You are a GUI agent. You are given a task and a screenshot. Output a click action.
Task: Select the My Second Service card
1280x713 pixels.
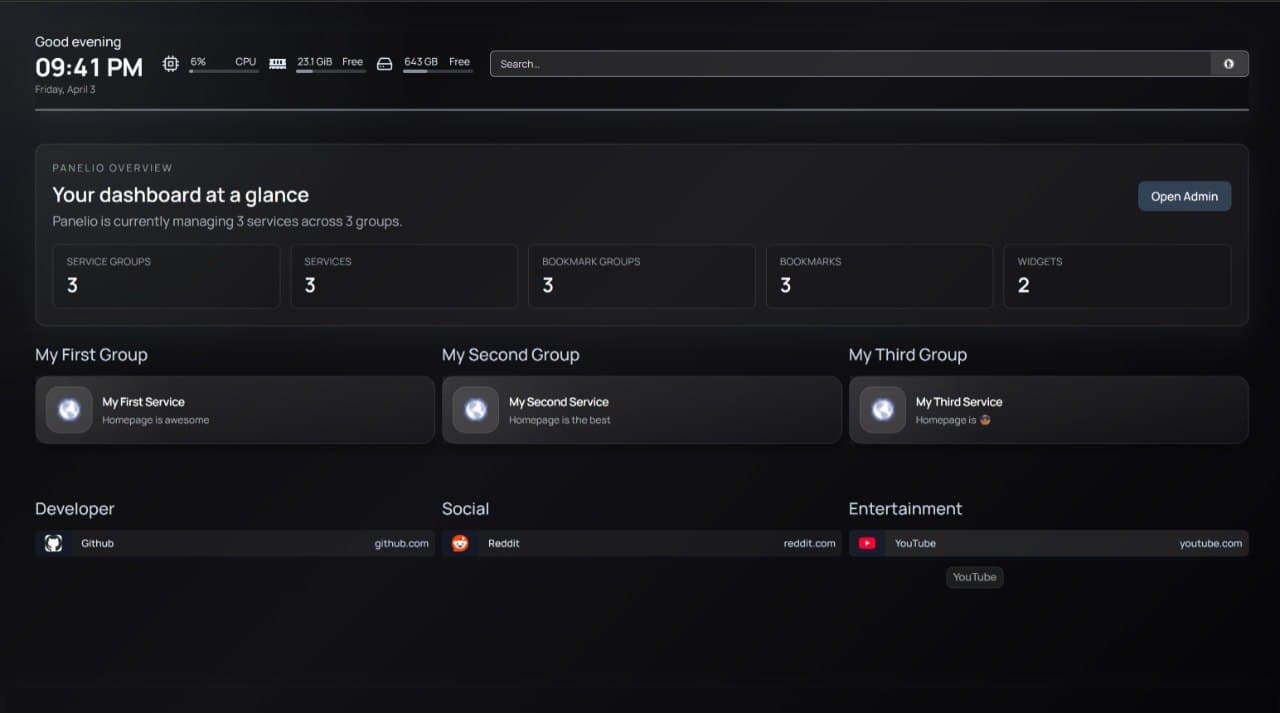pos(641,410)
